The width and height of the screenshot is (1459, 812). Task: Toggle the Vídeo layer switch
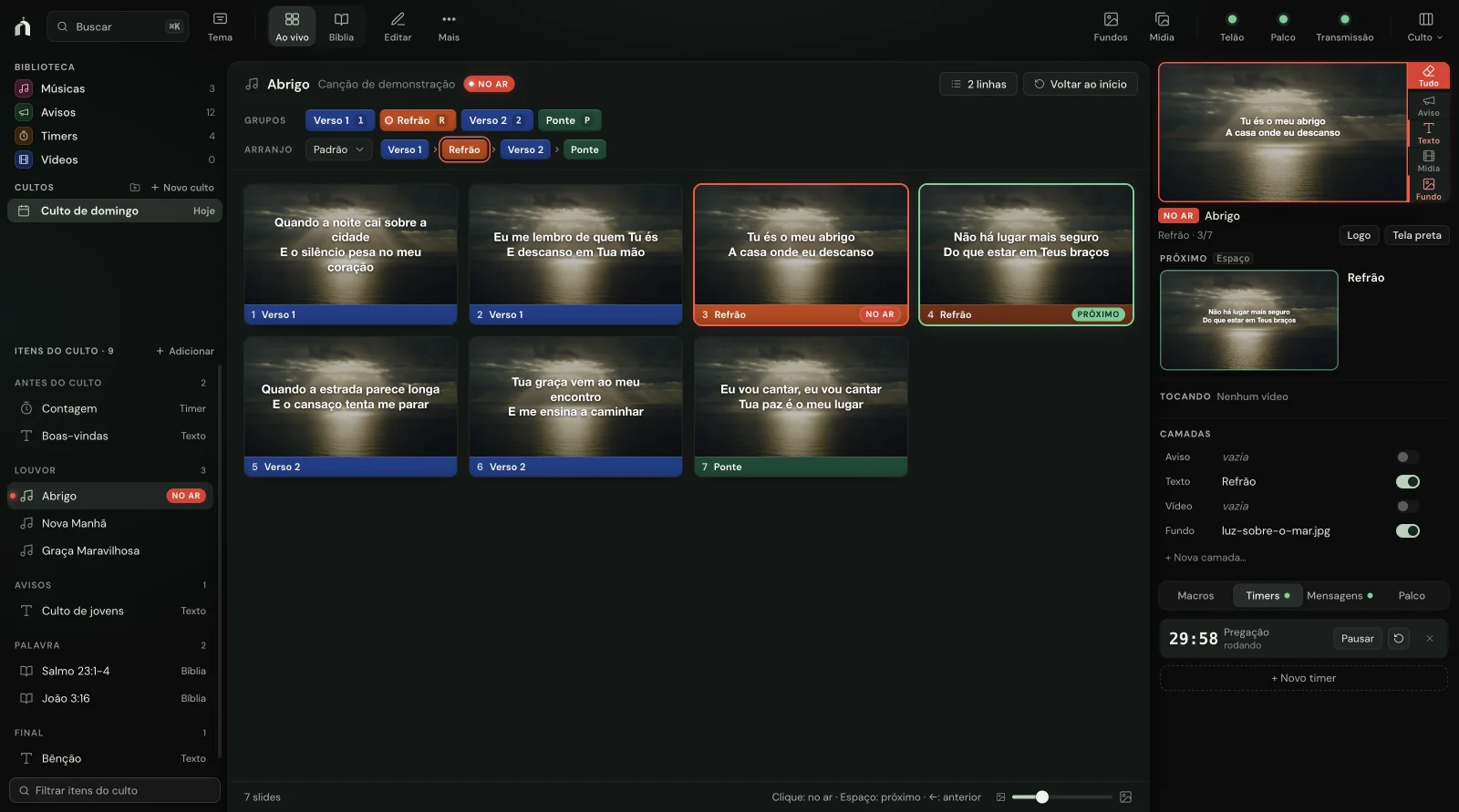click(1408, 506)
